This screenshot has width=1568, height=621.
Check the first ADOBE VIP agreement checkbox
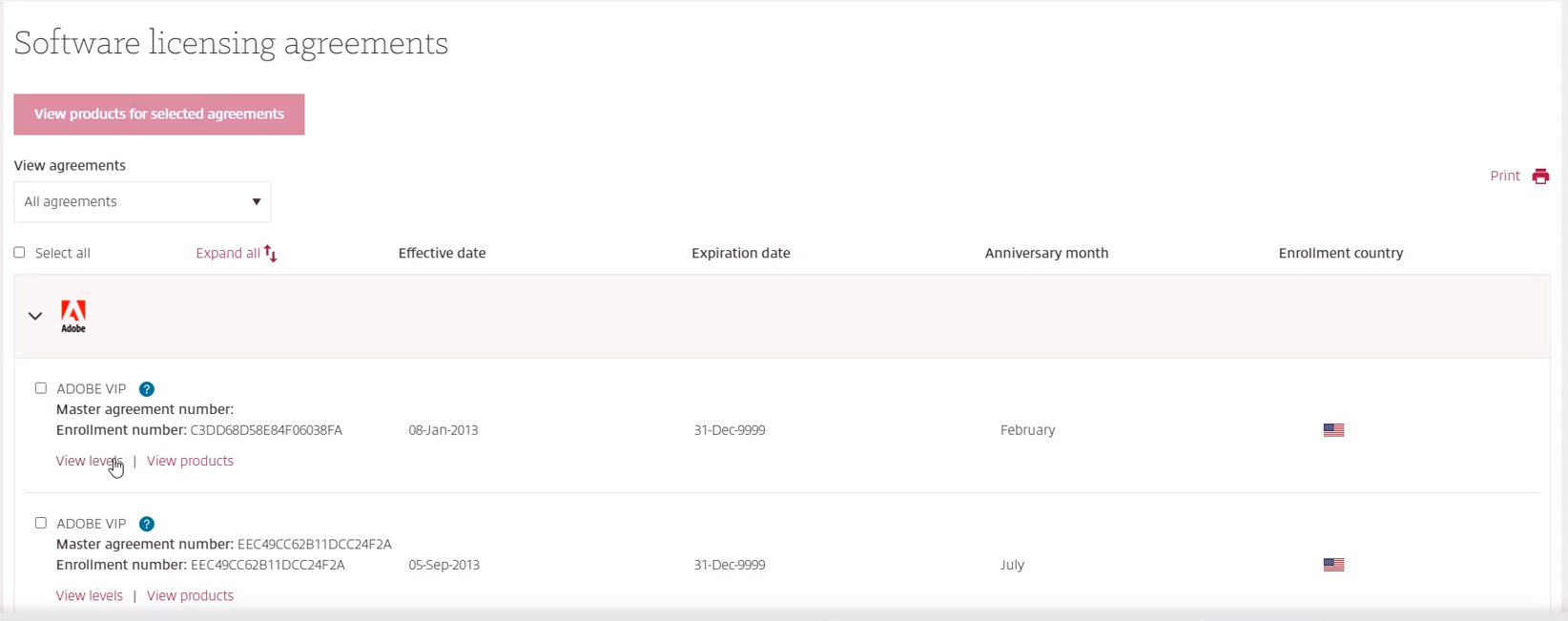coord(41,388)
